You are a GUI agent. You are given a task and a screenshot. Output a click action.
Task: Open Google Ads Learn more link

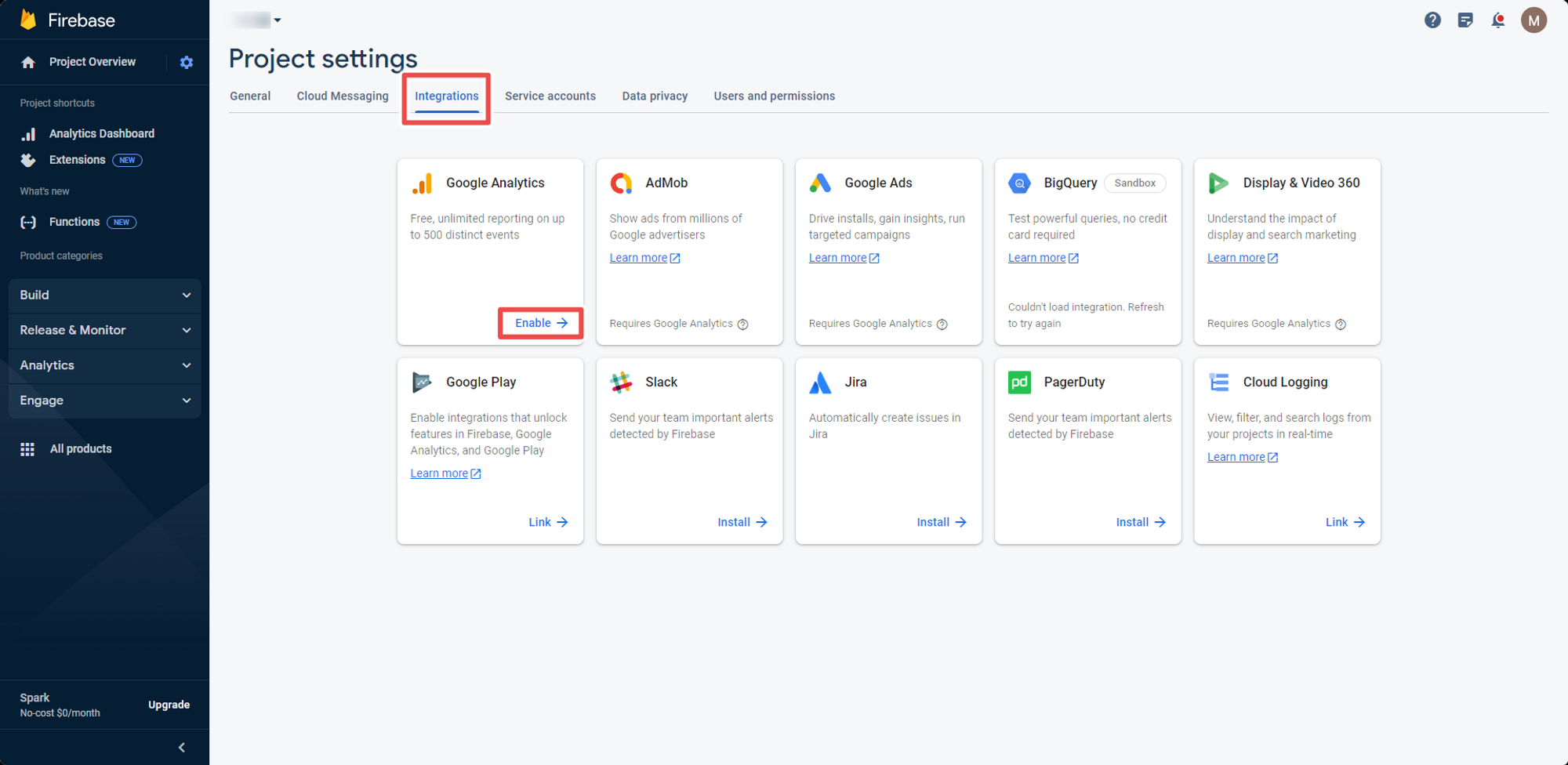844,259
